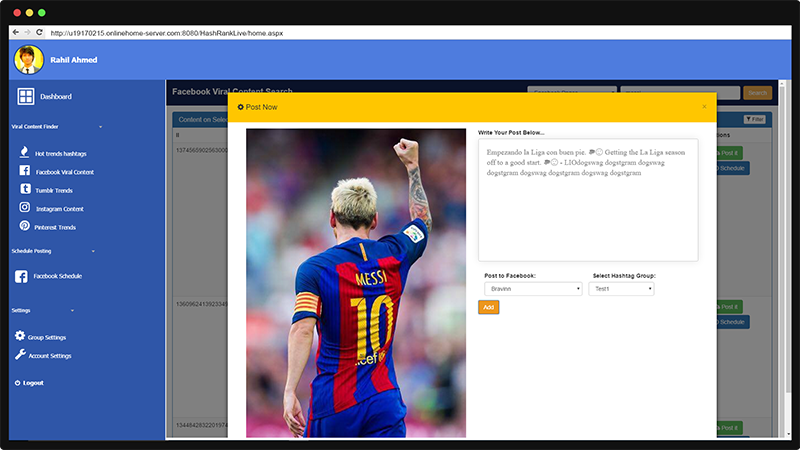Open Pinterest Trends via its icon
Screen dimensions: 800x450
click(x=24, y=227)
